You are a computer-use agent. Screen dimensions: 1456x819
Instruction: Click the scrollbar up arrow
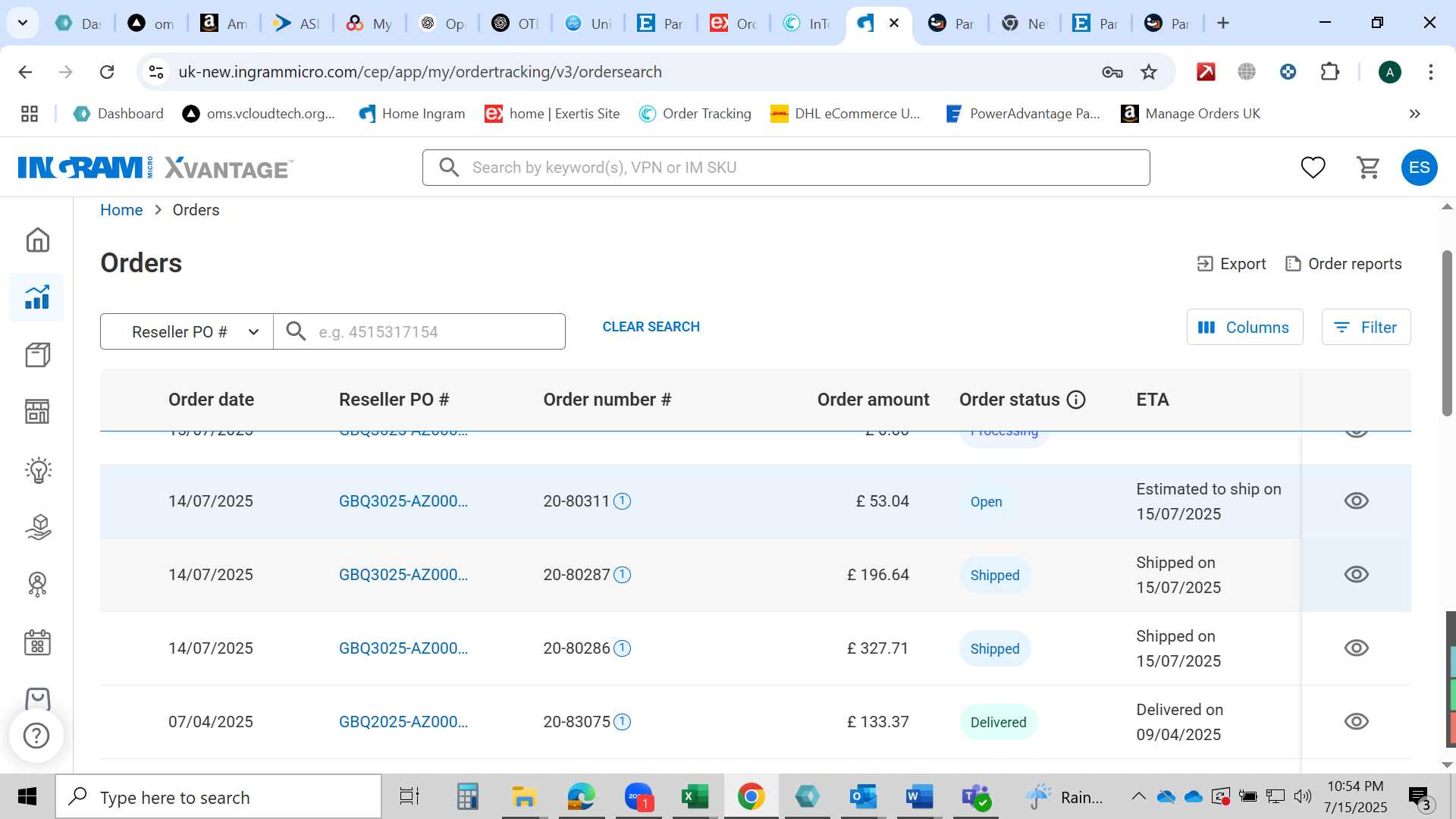click(1447, 207)
